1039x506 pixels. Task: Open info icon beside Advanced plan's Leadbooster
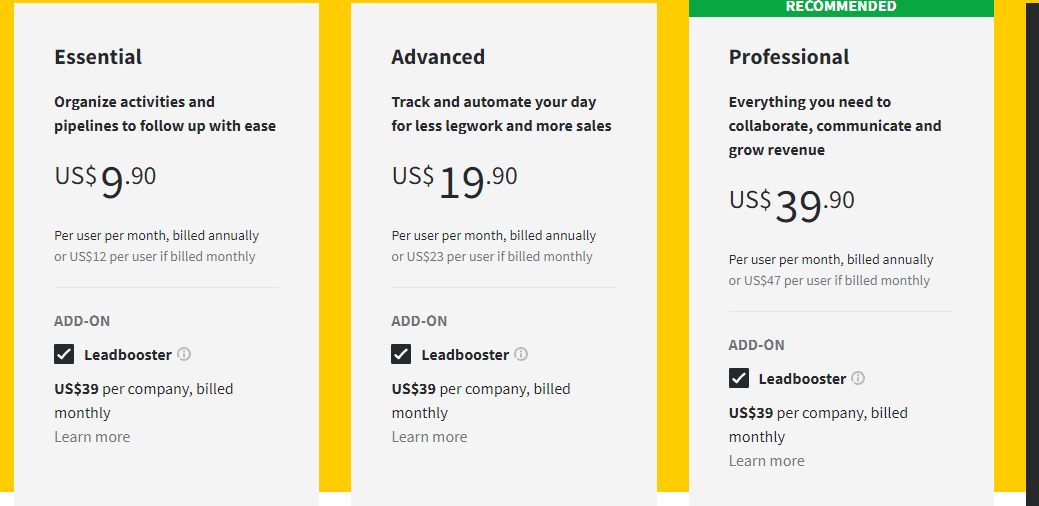(521, 354)
